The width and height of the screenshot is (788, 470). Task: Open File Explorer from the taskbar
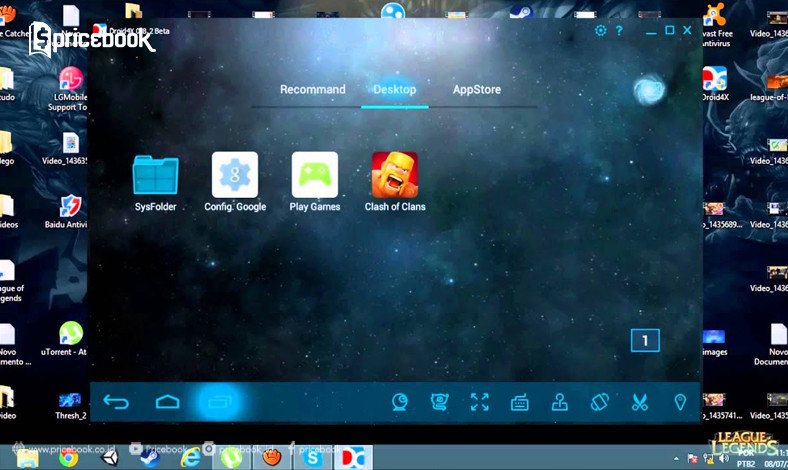[x=28, y=457]
